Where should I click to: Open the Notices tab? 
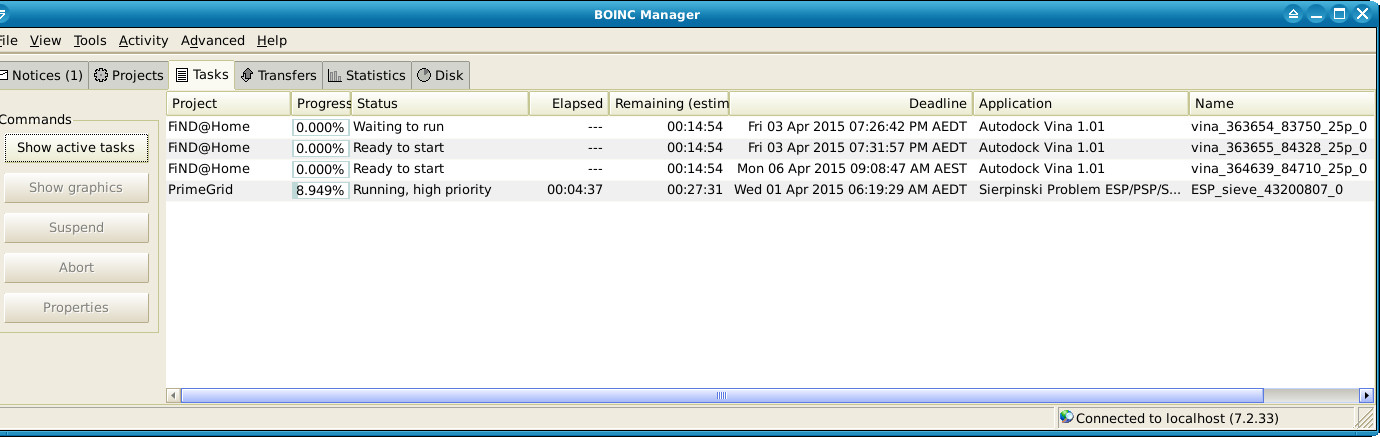click(43, 75)
